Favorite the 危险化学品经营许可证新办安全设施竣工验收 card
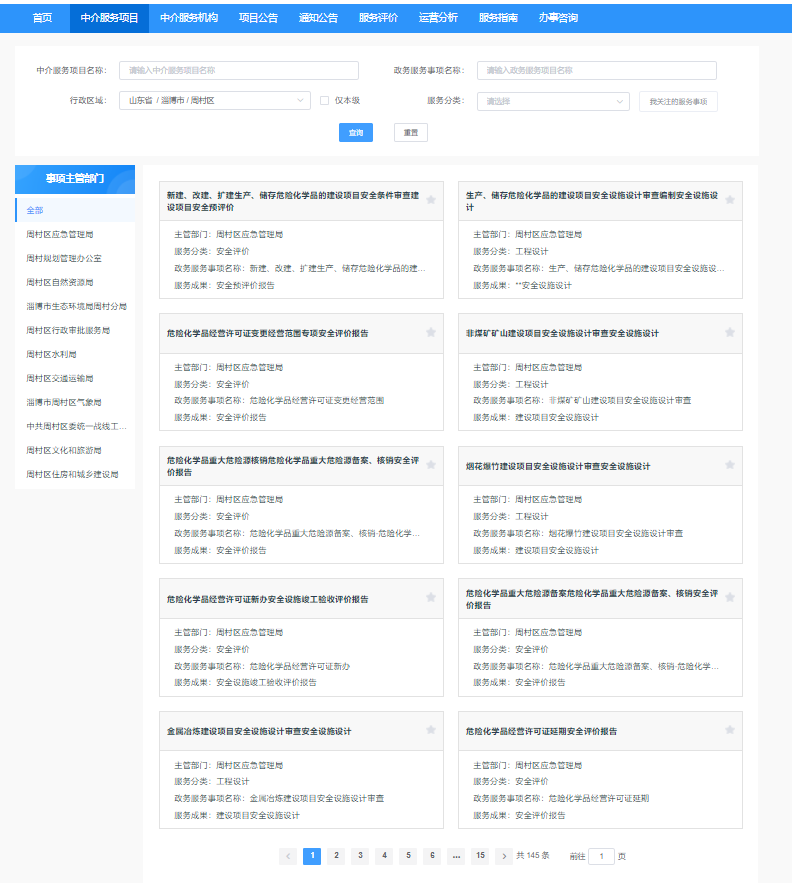 (x=431, y=598)
